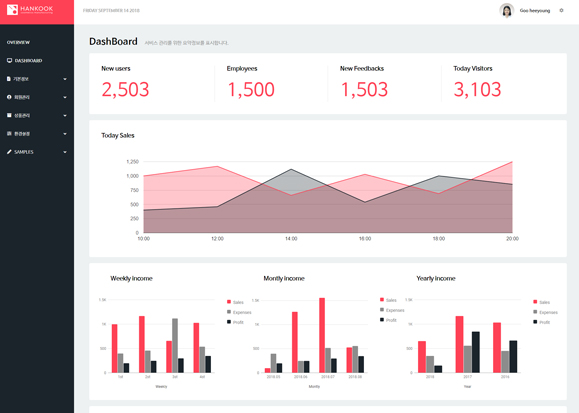Screen dimensions: 579x413
Task: Click the 2017 black Profit bar in Yearly Income
Action: [476, 352]
